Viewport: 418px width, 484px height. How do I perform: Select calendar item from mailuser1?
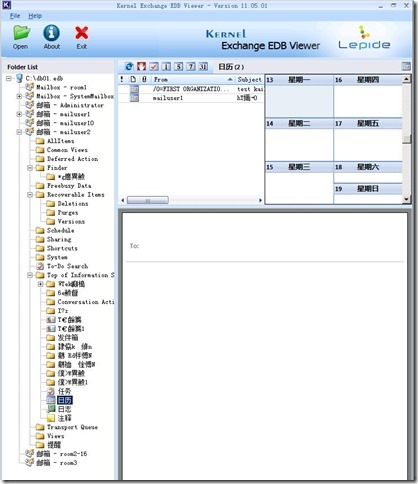[x=191, y=98]
